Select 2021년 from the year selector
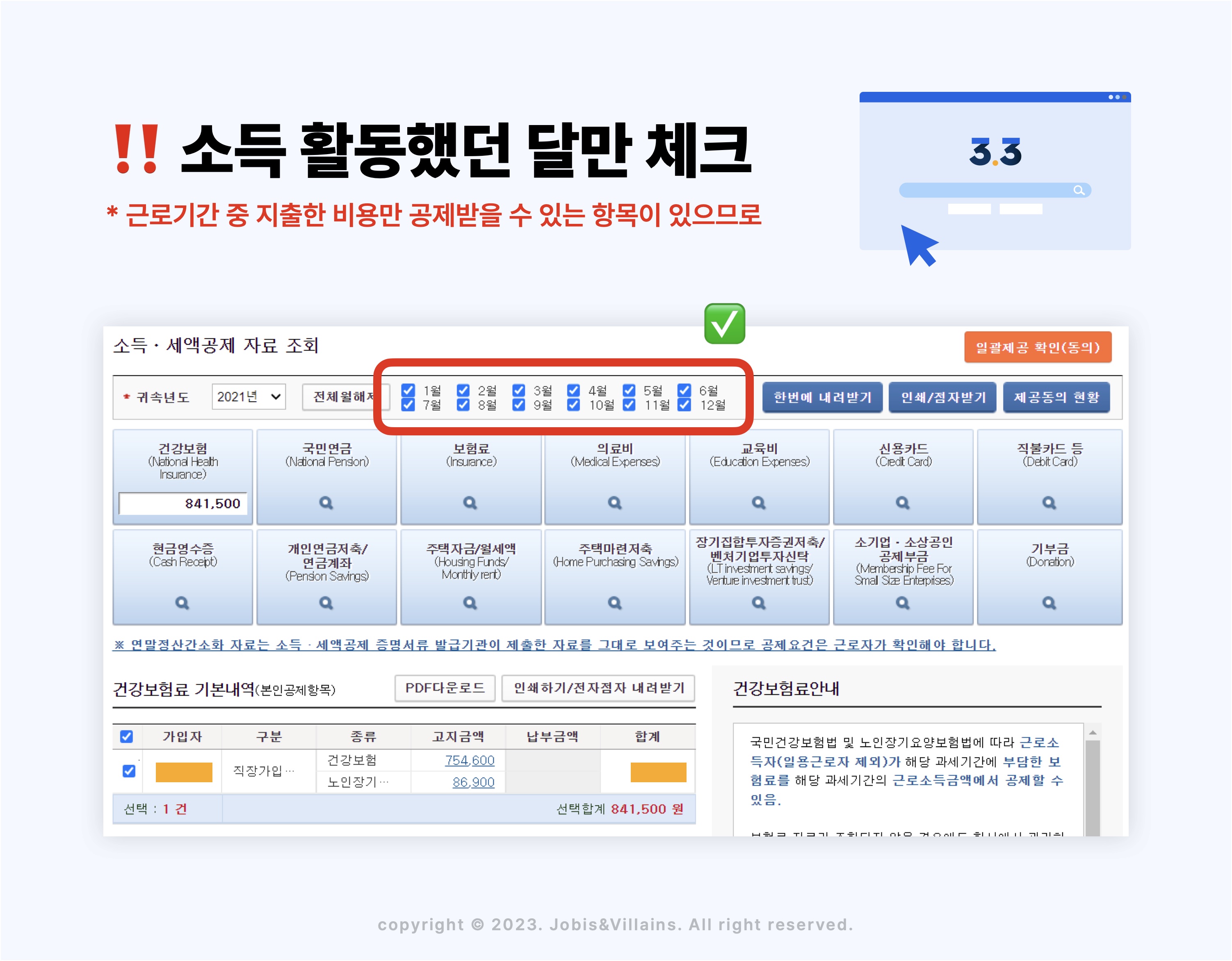This screenshot has height=961, width=1232. click(248, 397)
